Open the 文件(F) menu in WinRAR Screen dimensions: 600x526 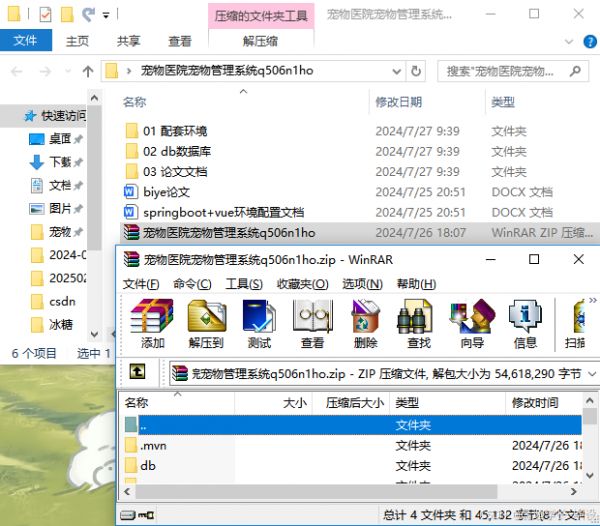[141, 284]
